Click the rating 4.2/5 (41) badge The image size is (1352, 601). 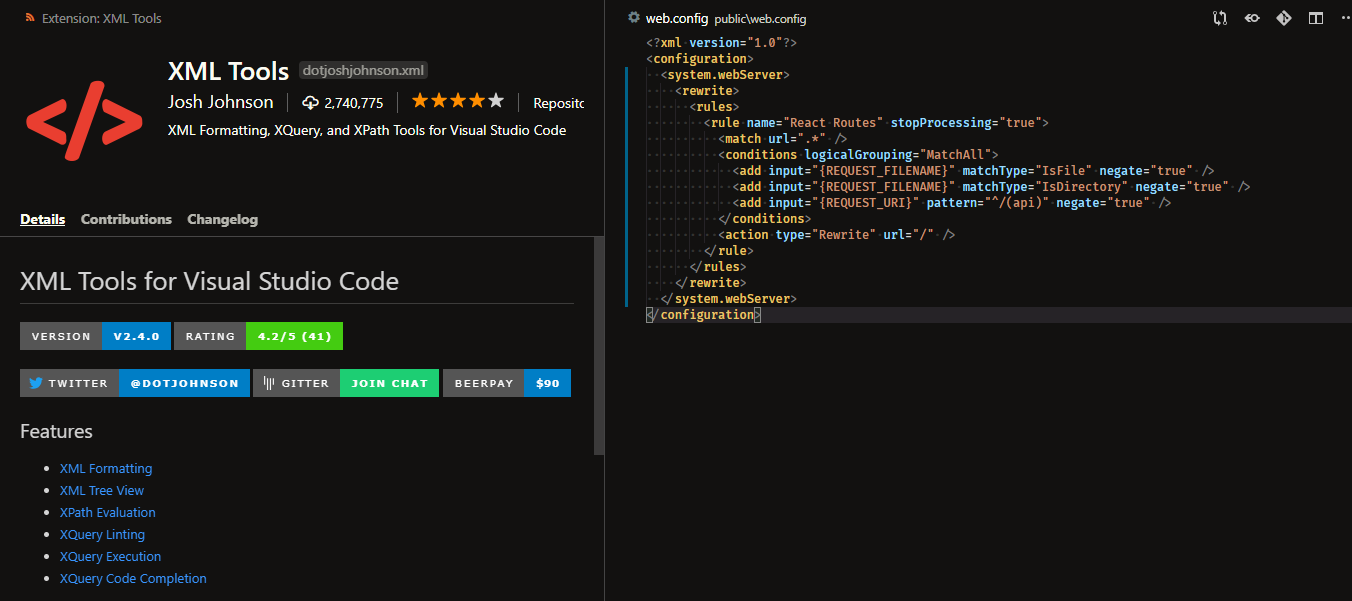258,336
